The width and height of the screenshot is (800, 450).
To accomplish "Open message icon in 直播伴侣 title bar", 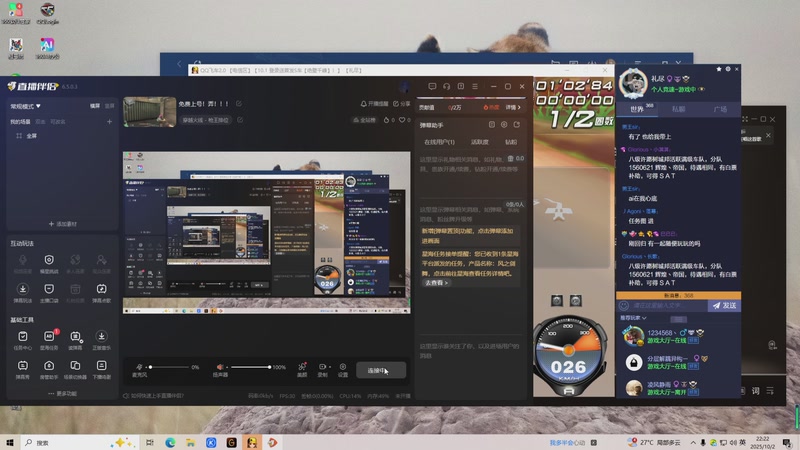I will pos(432,86).
